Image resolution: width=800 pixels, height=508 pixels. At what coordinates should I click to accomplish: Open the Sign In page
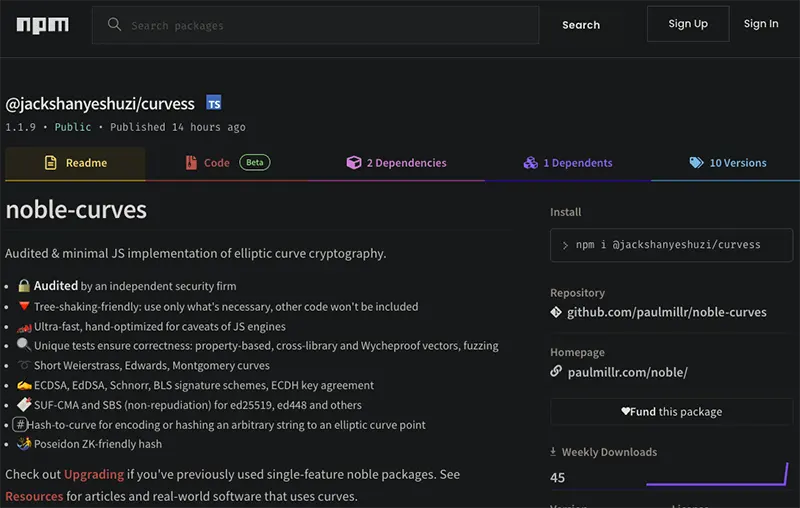761,24
